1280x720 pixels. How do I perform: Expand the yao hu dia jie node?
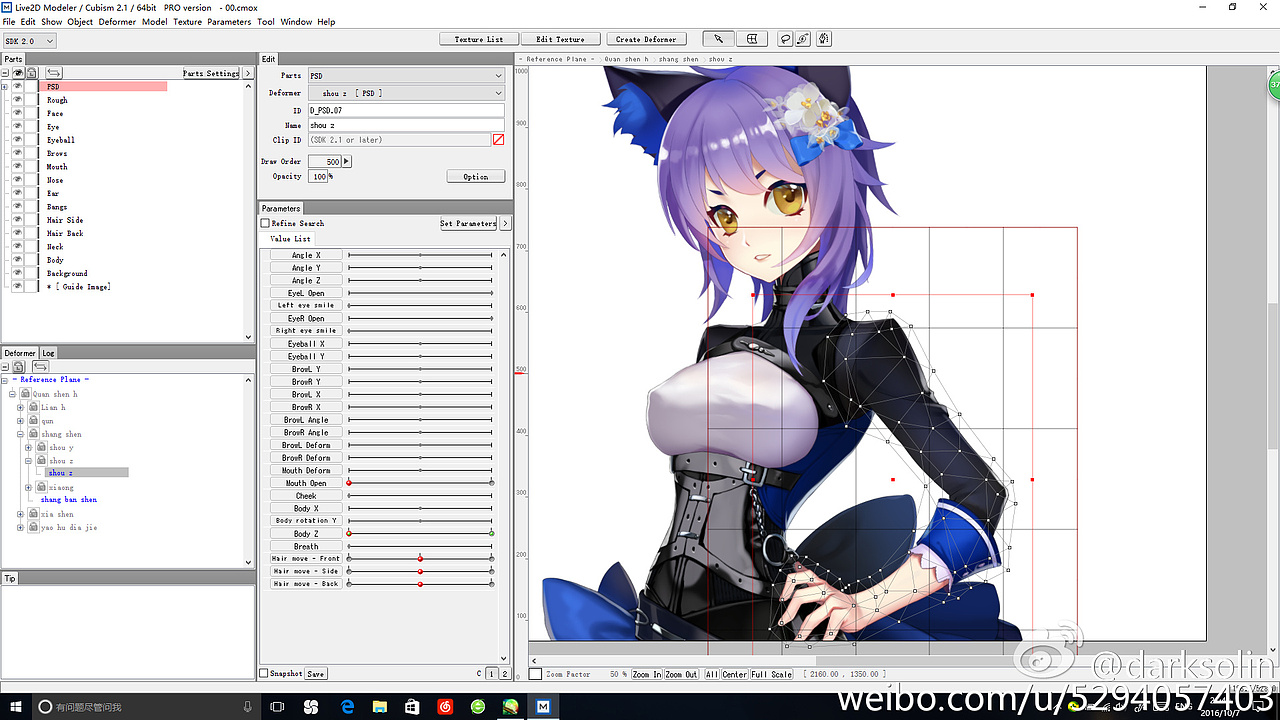(x=20, y=527)
